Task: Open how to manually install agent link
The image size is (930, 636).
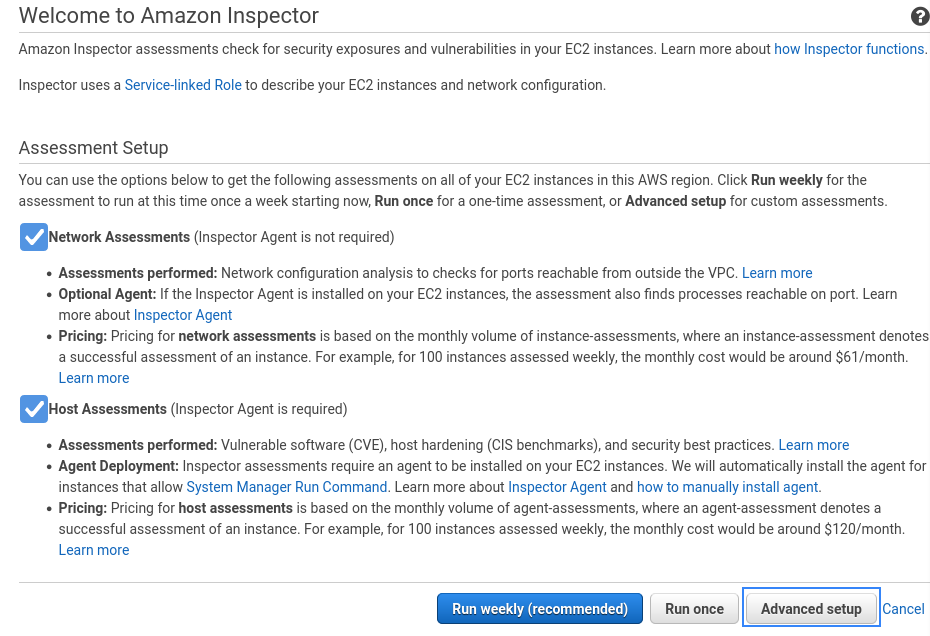Action: pyautogui.click(x=728, y=487)
